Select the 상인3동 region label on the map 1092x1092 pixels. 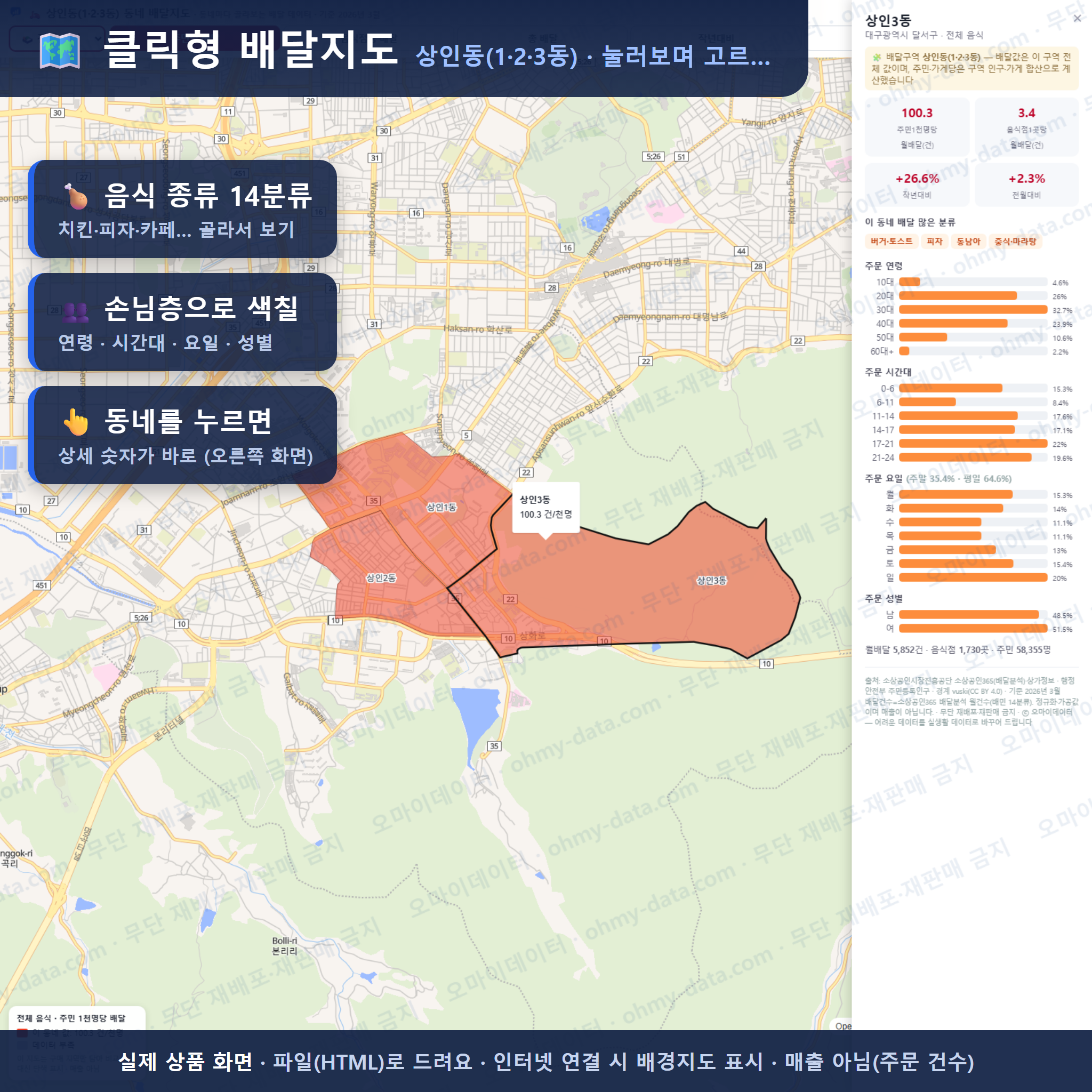coord(712,581)
